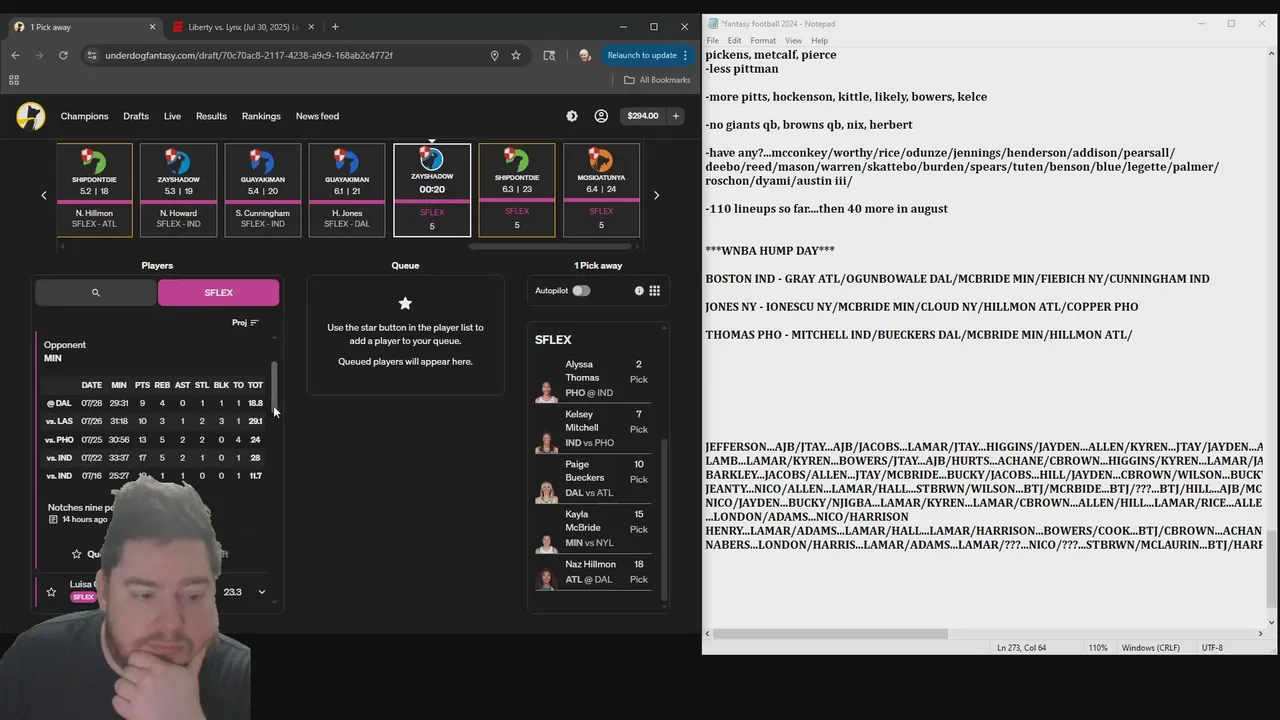
Task: Close the 1 Pick away tab
Action: 152,27
